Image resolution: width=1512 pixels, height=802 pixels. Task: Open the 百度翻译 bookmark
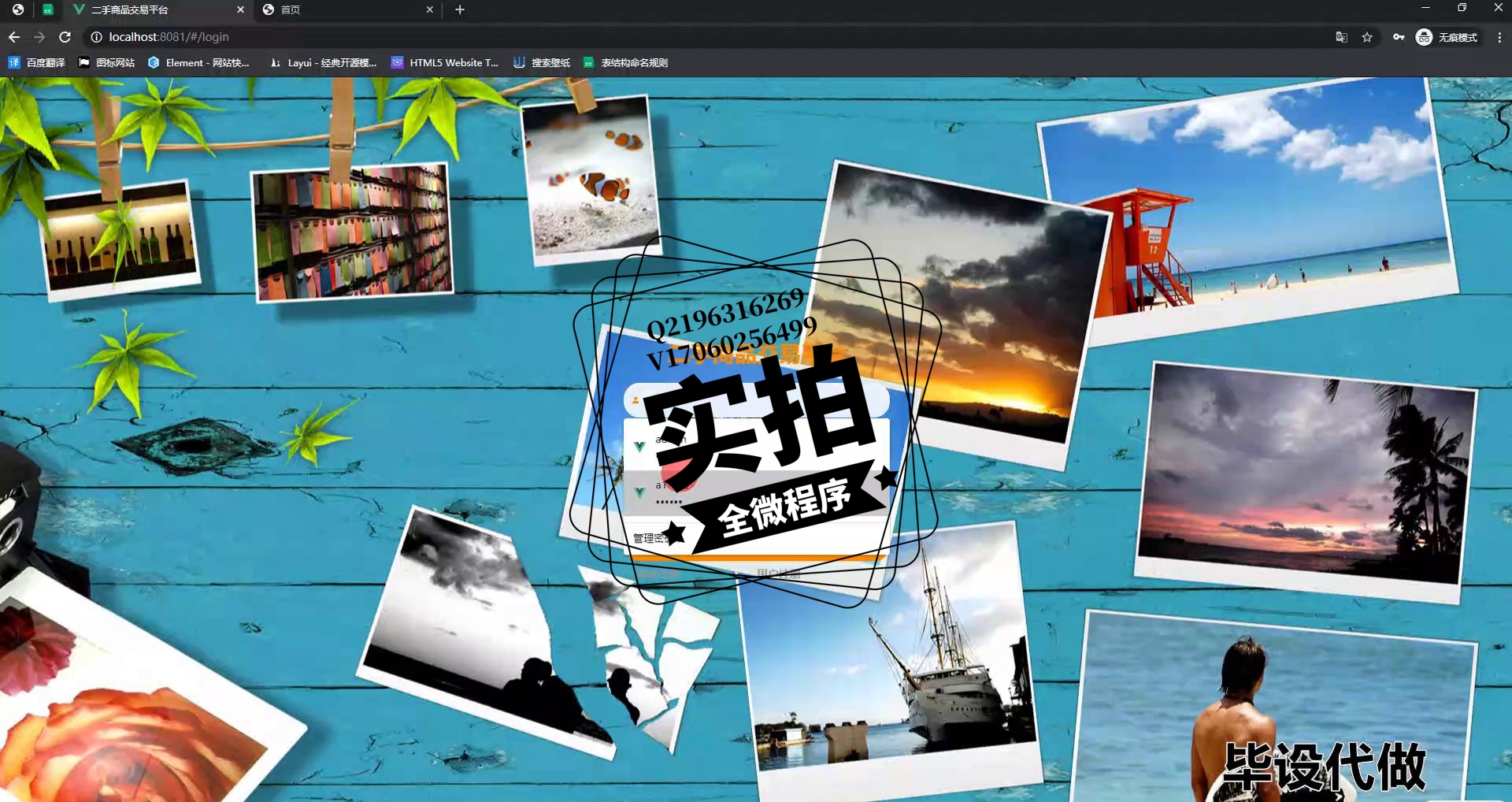coord(36,62)
